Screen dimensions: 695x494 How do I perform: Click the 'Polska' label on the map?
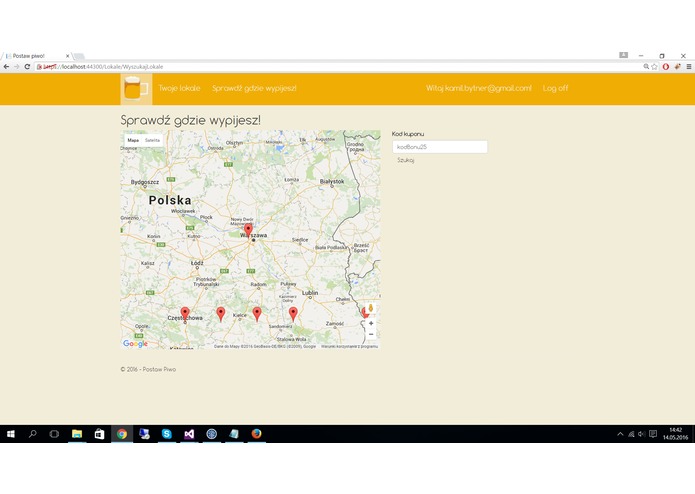[170, 200]
